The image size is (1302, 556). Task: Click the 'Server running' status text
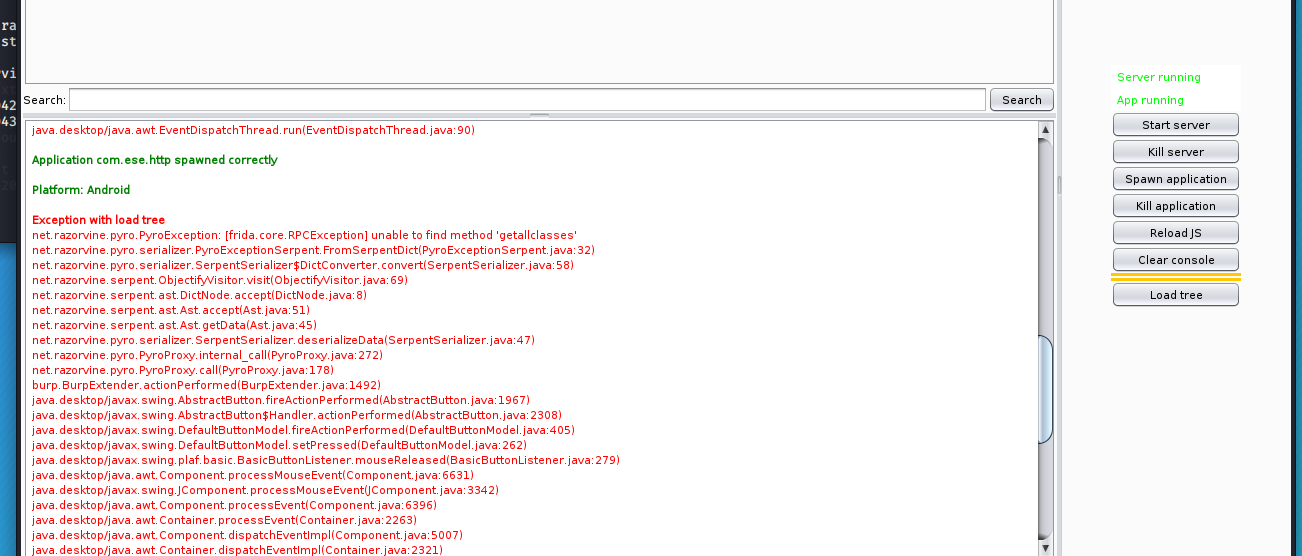point(1158,77)
